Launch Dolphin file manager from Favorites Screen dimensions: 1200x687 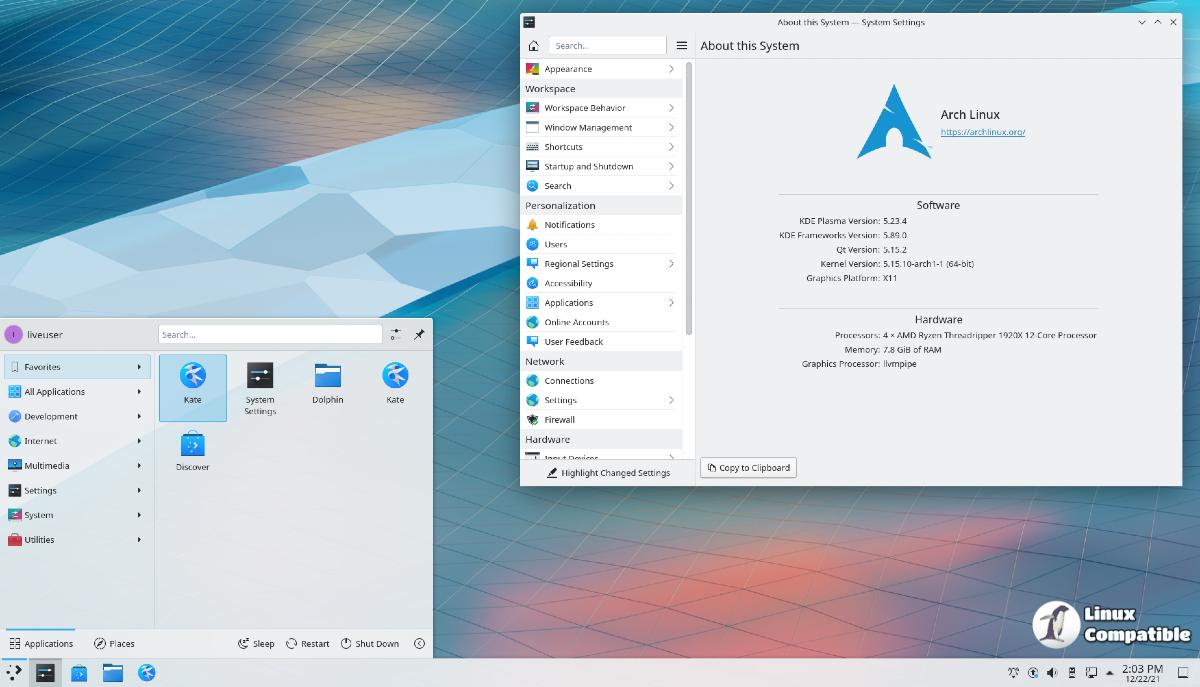[x=327, y=385]
